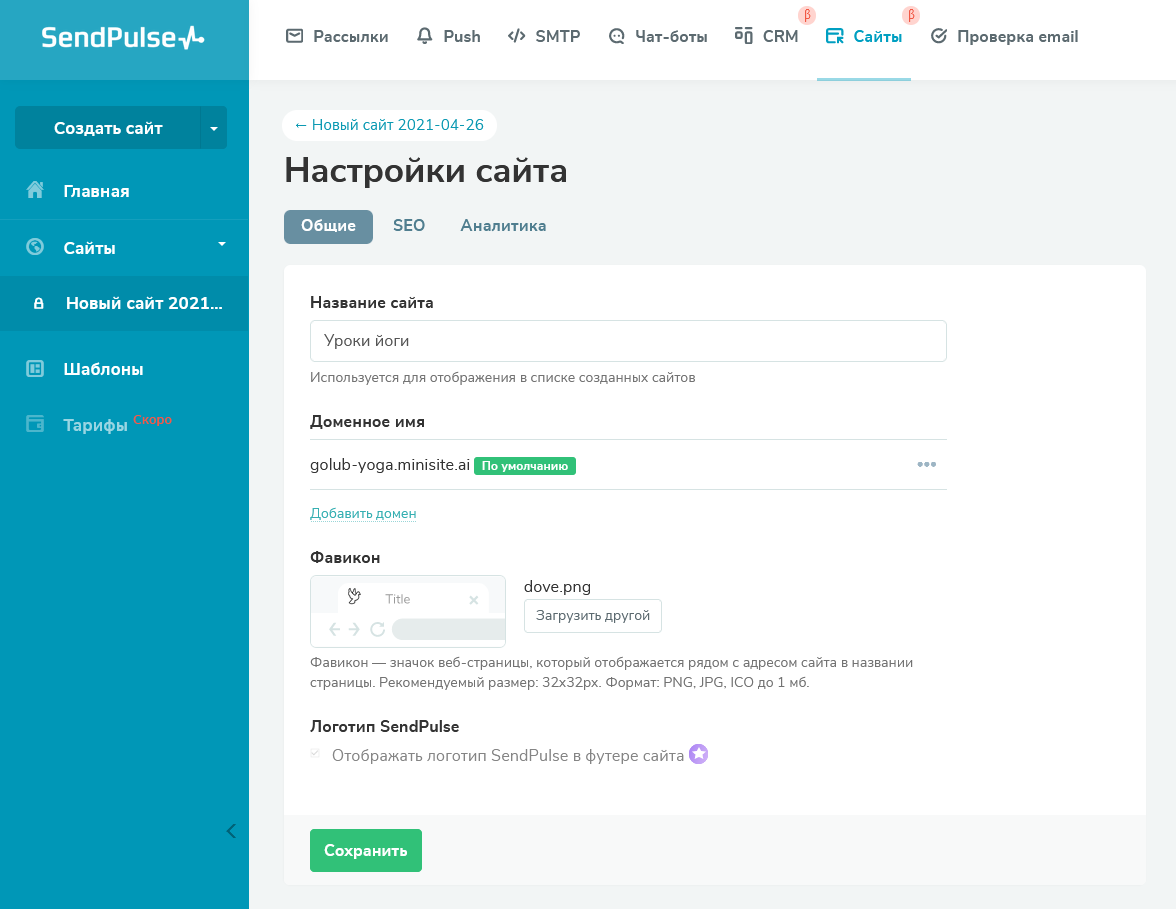The image size is (1176, 909).
Task: Open the Рассылки section
Action: pyautogui.click(x=337, y=36)
